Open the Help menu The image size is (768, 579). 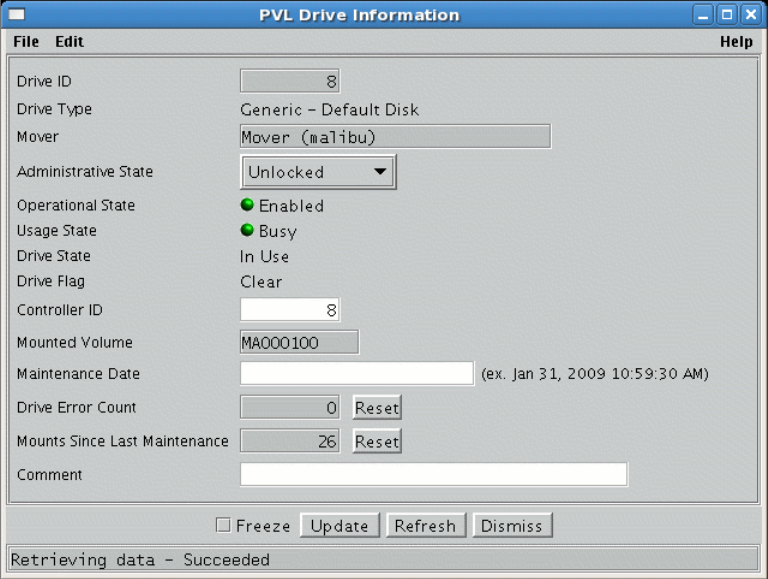pyautogui.click(x=736, y=42)
